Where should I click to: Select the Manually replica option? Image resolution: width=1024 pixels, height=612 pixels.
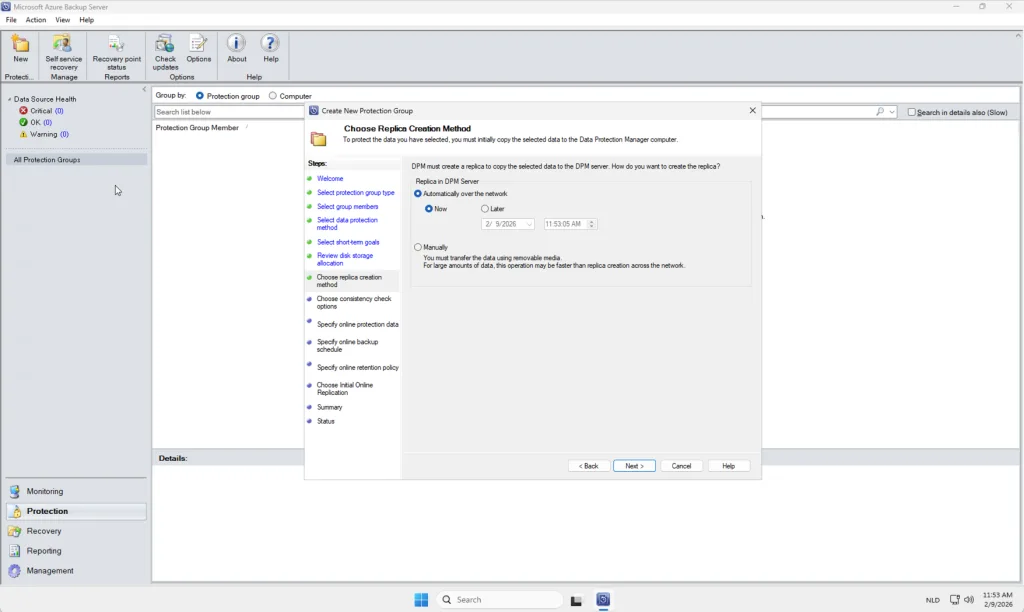coord(419,247)
